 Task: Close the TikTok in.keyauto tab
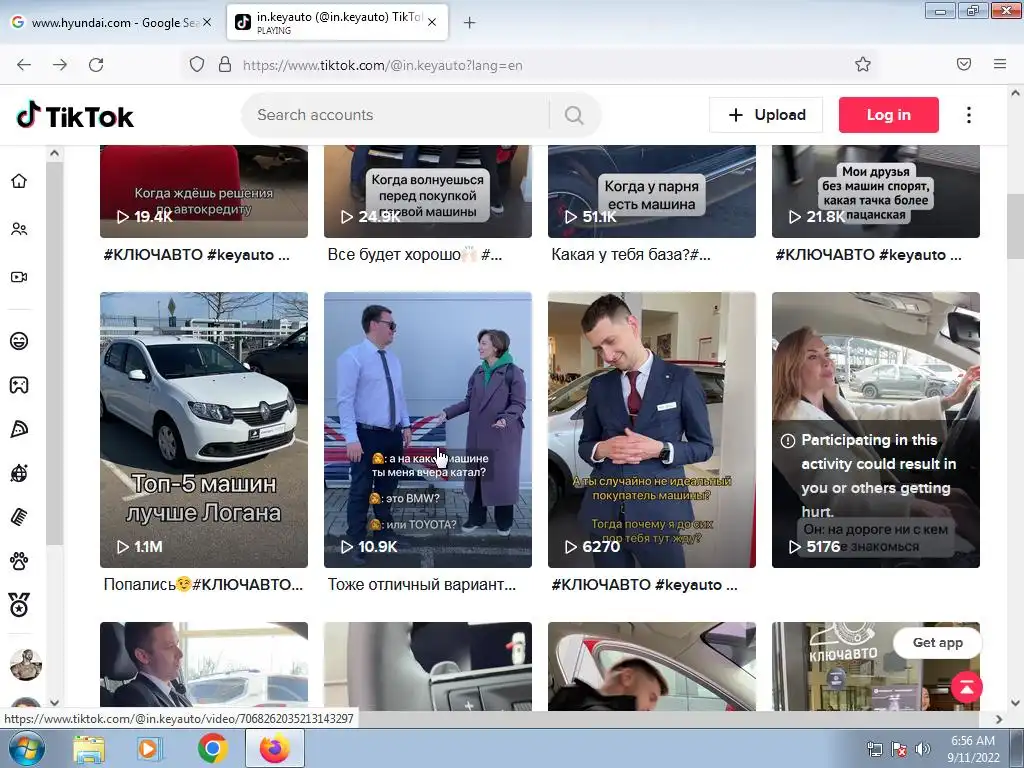click(432, 22)
